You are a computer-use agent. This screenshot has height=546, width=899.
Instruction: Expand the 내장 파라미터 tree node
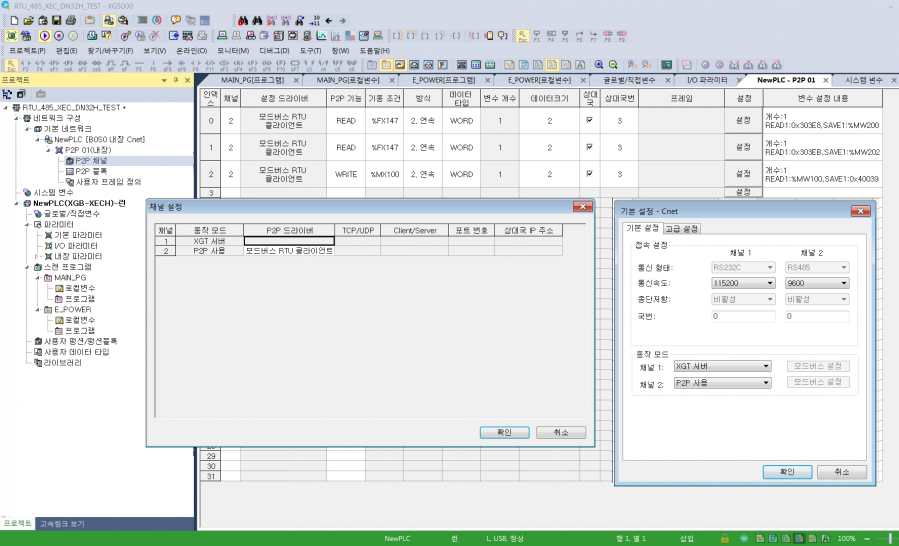click(38, 256)
